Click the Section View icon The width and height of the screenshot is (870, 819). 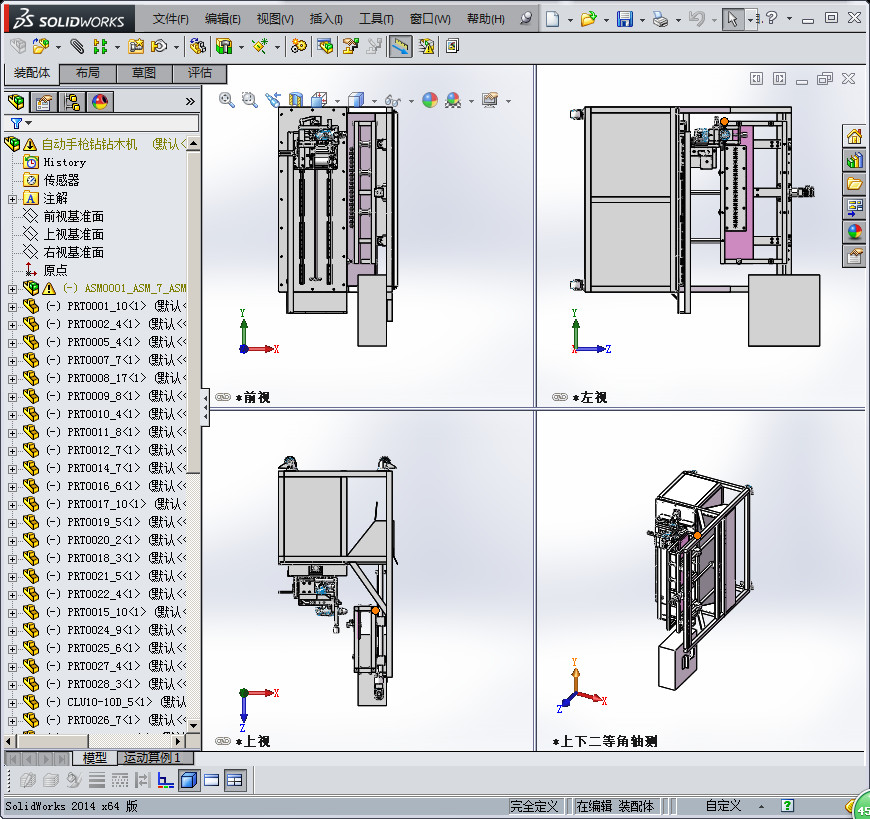click(x=296, y=100)
